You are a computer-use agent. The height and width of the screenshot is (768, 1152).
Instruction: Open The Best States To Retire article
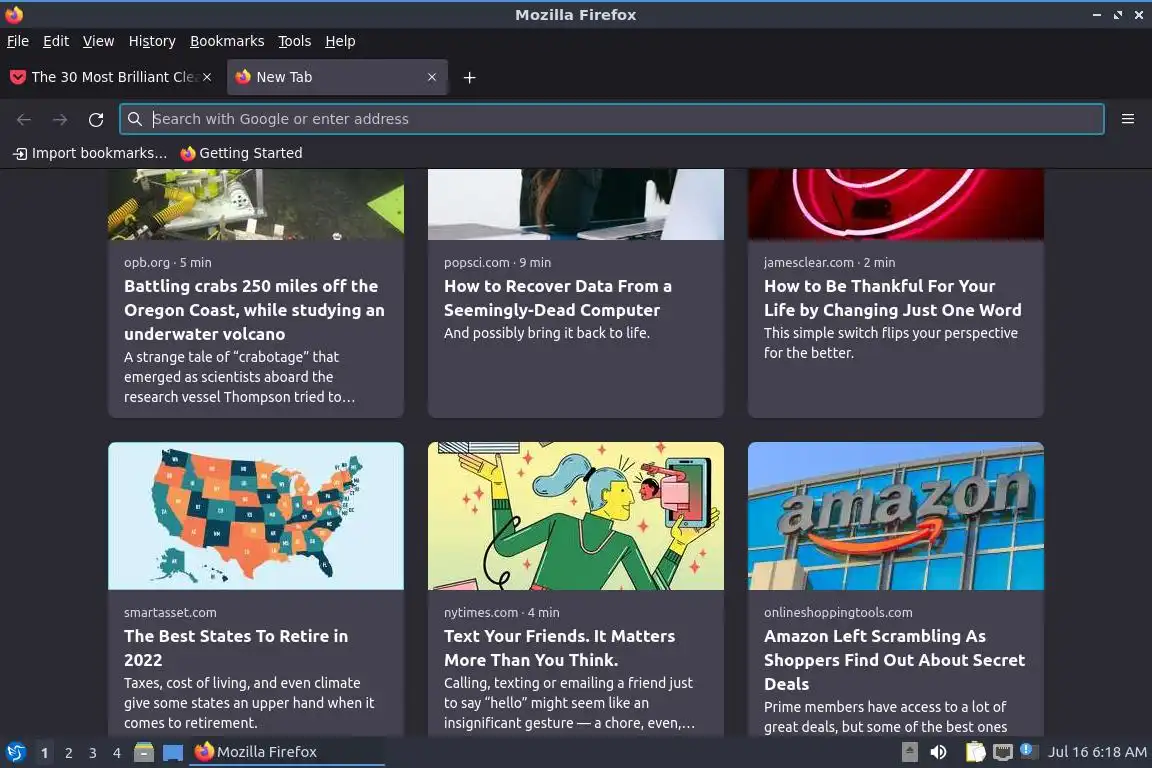[236, 647]
